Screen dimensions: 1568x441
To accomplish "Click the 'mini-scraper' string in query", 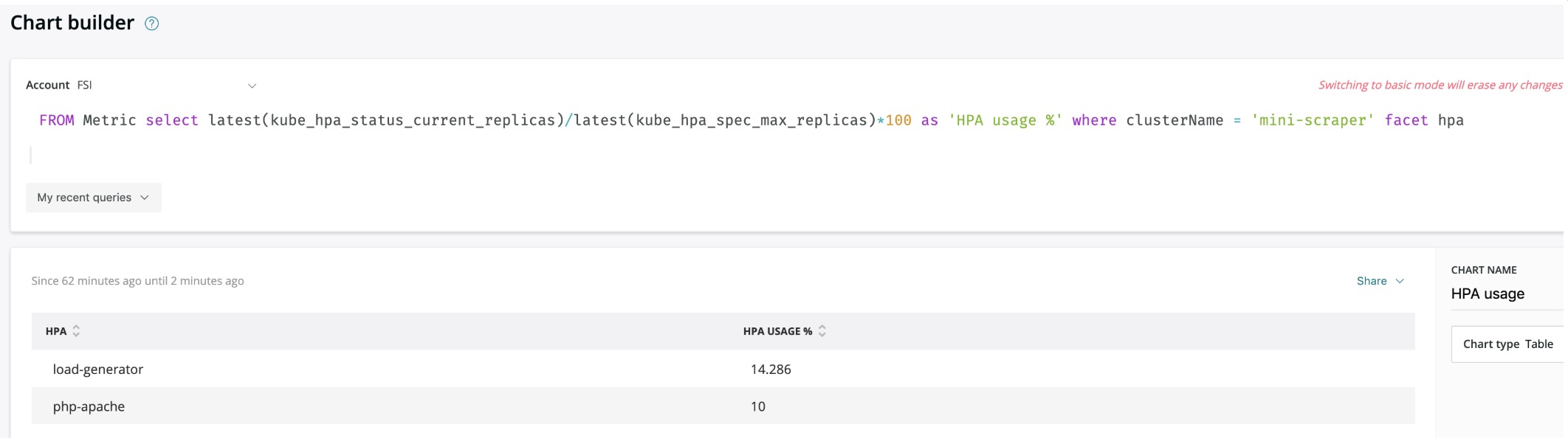I will coord(1313,120).
